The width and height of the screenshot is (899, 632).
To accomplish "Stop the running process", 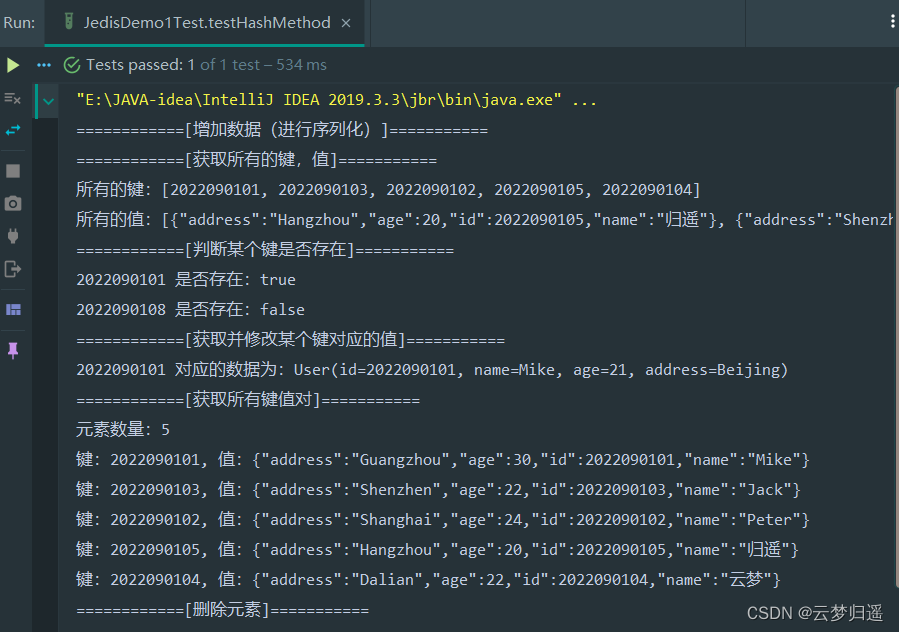I will pos(13,170).
